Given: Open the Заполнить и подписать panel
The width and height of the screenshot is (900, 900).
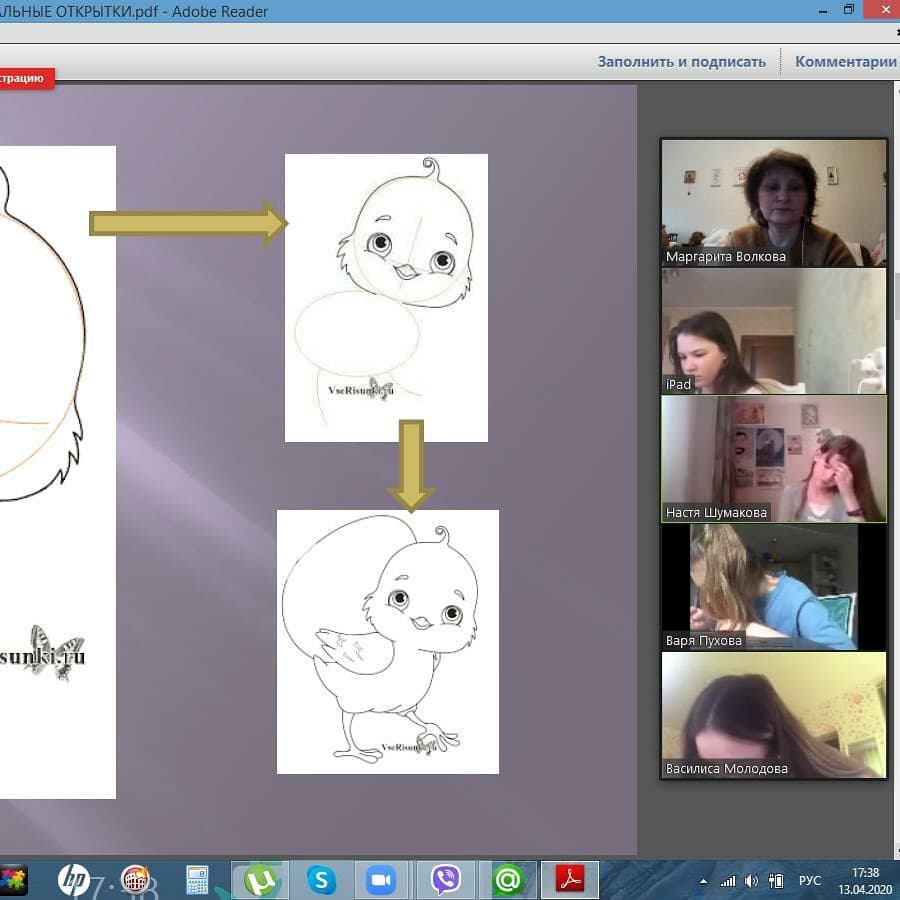Looking at the screenshot, I should pos(681,61).
